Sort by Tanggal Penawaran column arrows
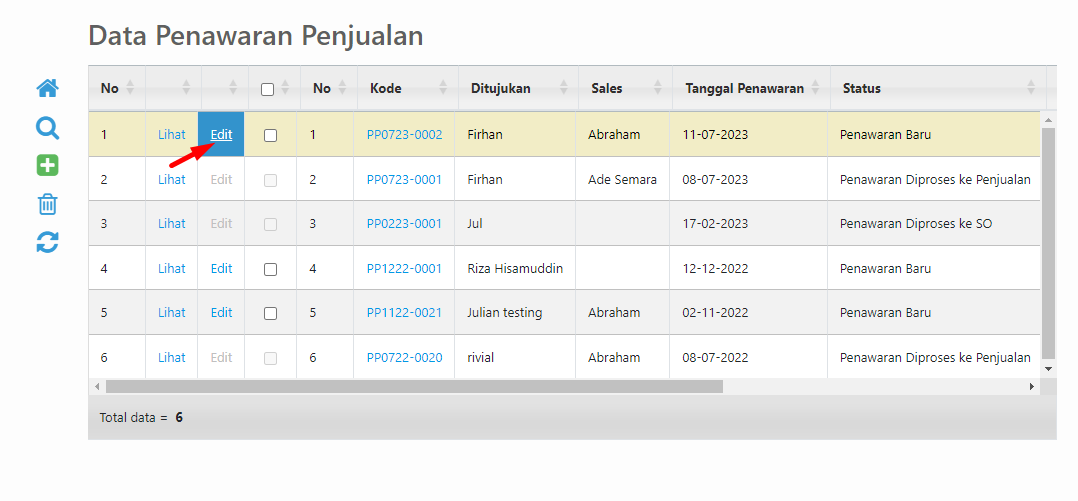Viewport: 1078px width, 501px height. coord(815,88)
